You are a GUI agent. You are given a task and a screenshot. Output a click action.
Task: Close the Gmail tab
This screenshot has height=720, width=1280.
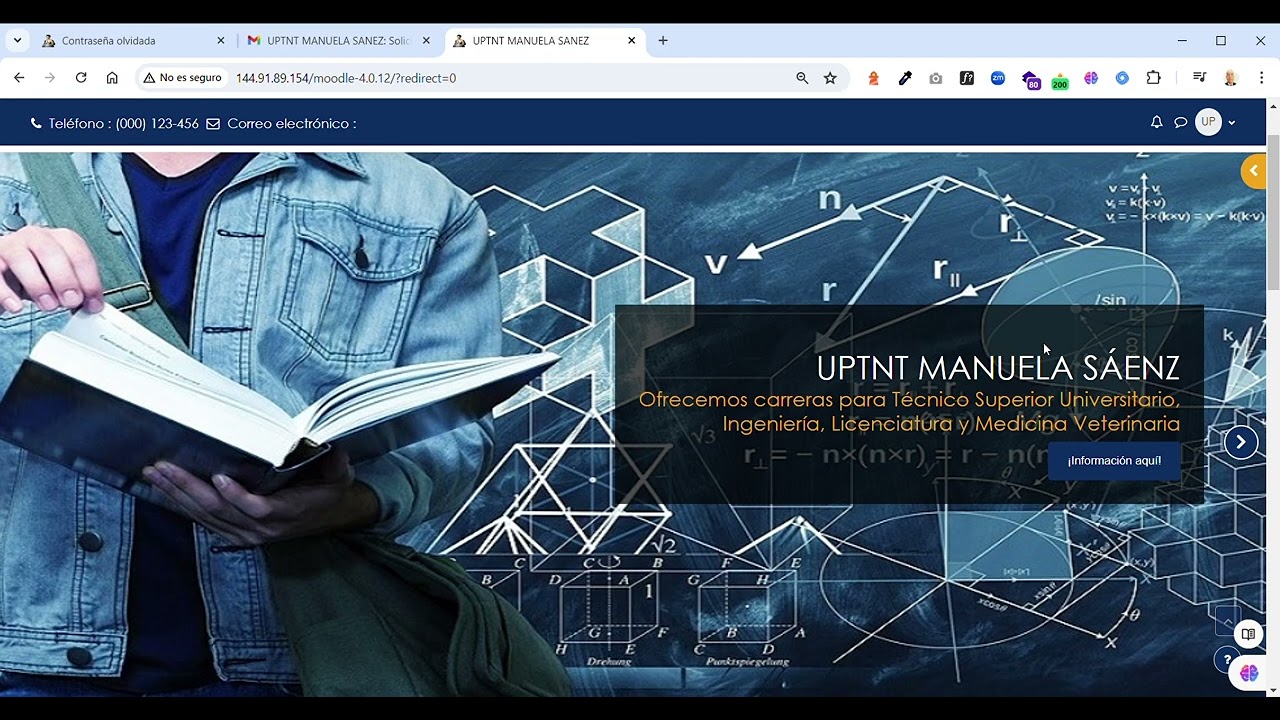click(x=426, y=41)
